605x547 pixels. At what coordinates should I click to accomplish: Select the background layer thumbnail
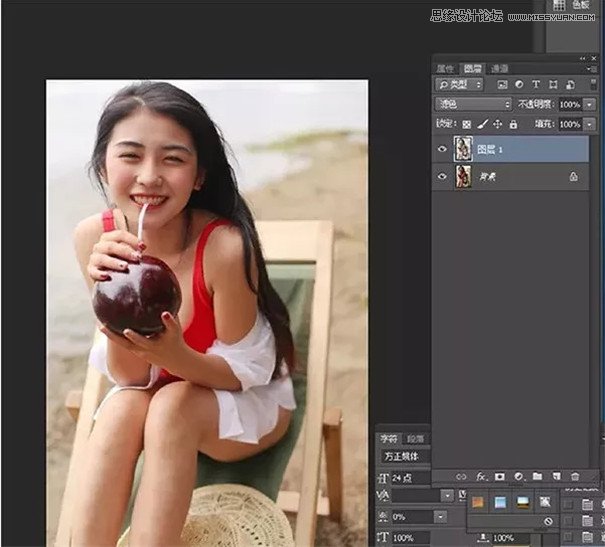(x=463, y=176)
